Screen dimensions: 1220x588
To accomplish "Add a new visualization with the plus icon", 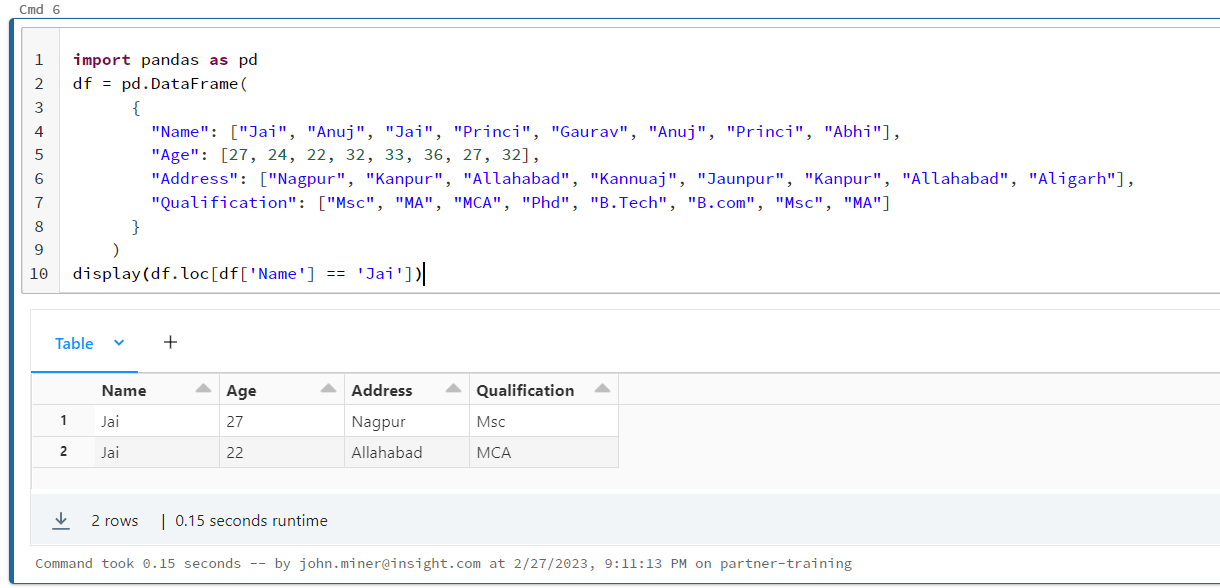I will coord(170,342).
